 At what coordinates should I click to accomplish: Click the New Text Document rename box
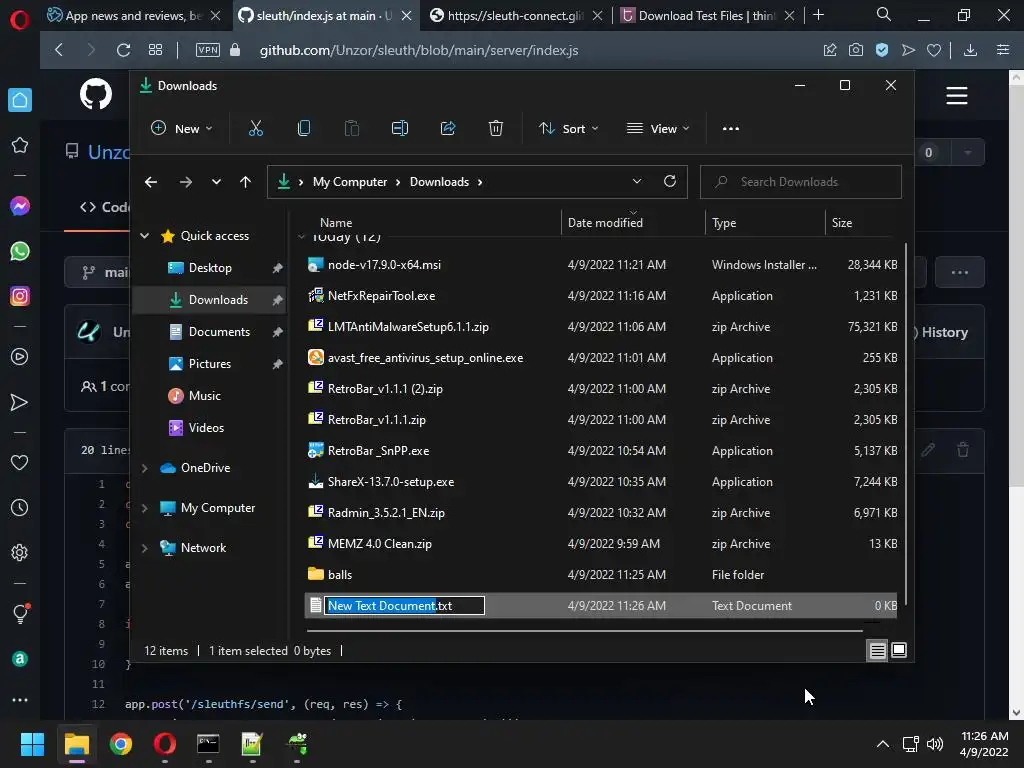404,606
